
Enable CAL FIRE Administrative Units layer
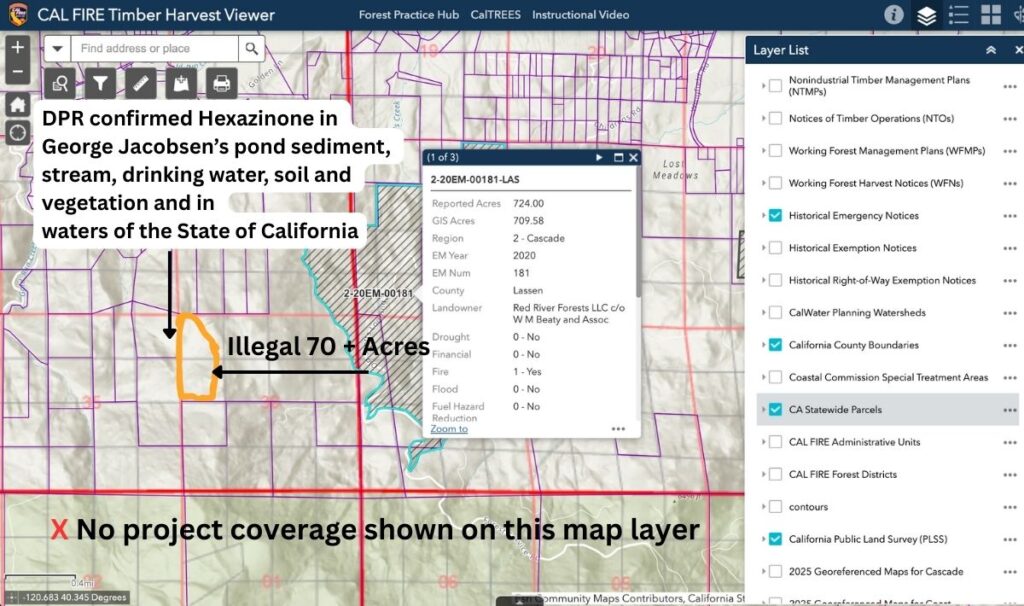coord(775,442)
